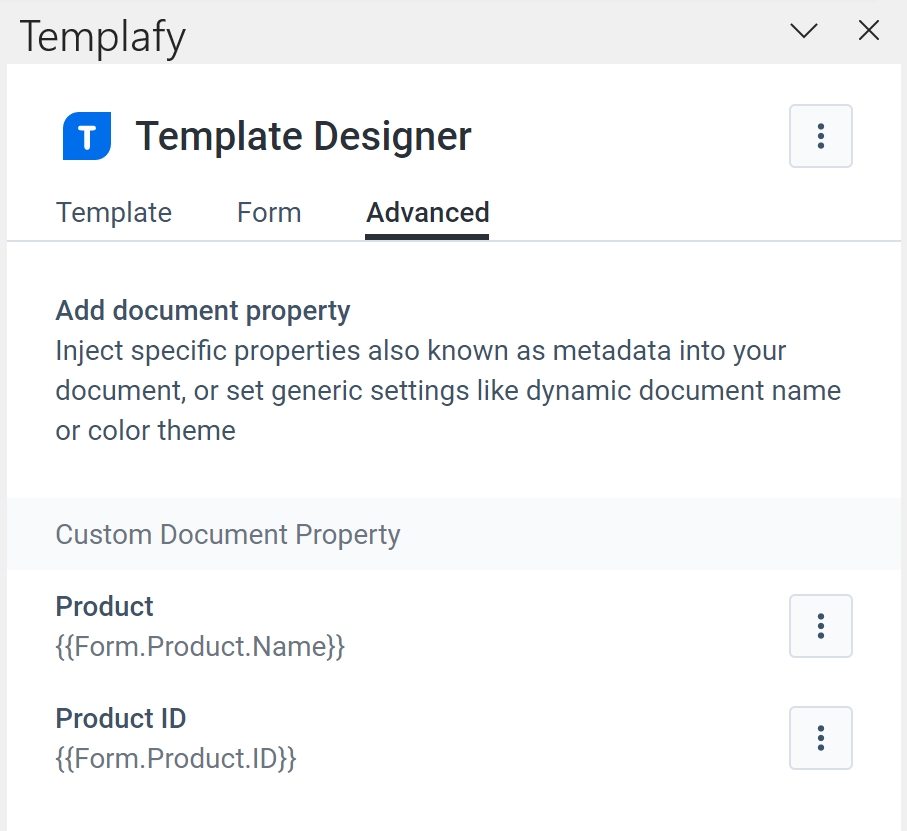The height and width of the screenshot is (831, 907).
Task: Click the kebab menu next to {{Form.Product.ID}}
Action: [x=820, y=738]
